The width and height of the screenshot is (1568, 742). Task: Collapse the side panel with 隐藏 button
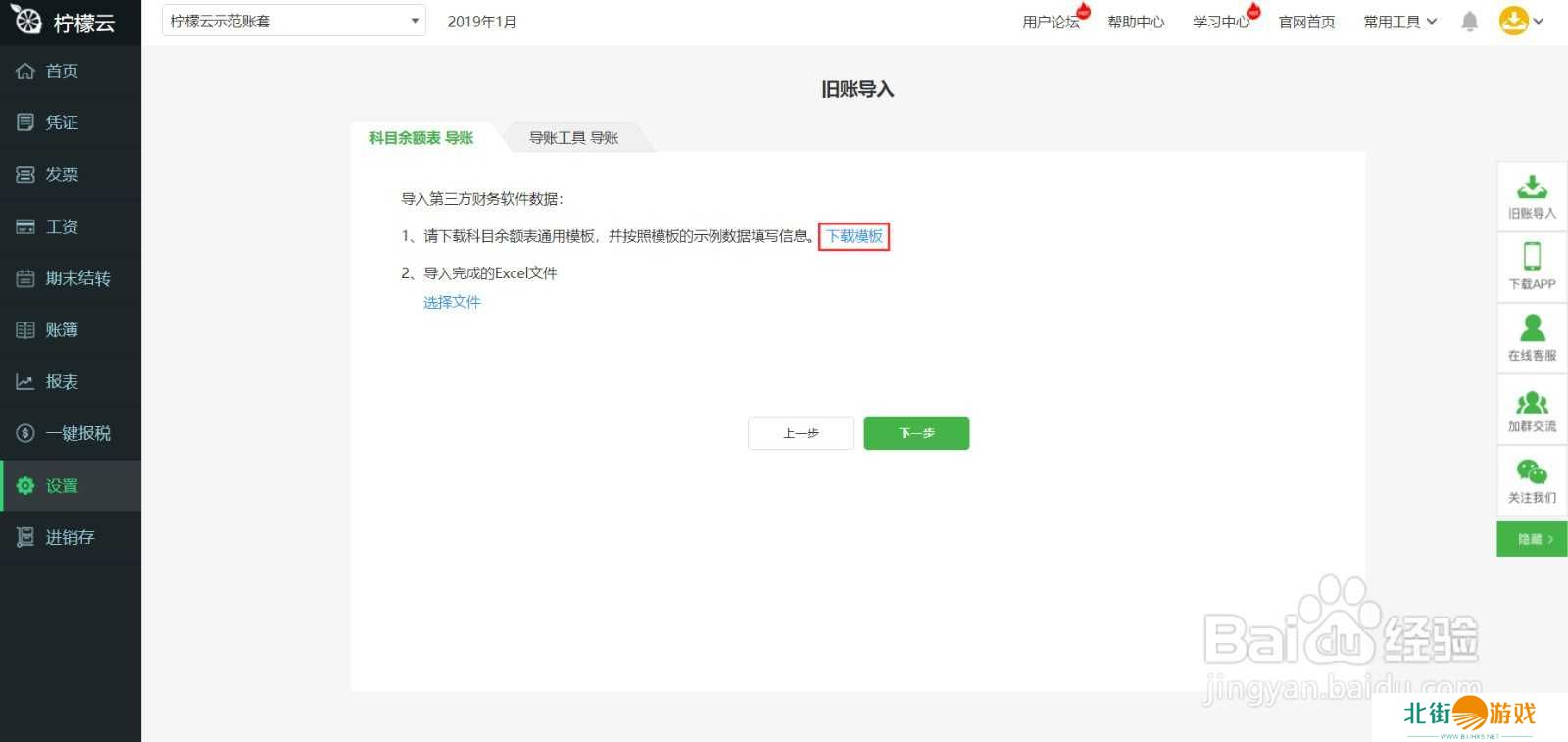1532,539
